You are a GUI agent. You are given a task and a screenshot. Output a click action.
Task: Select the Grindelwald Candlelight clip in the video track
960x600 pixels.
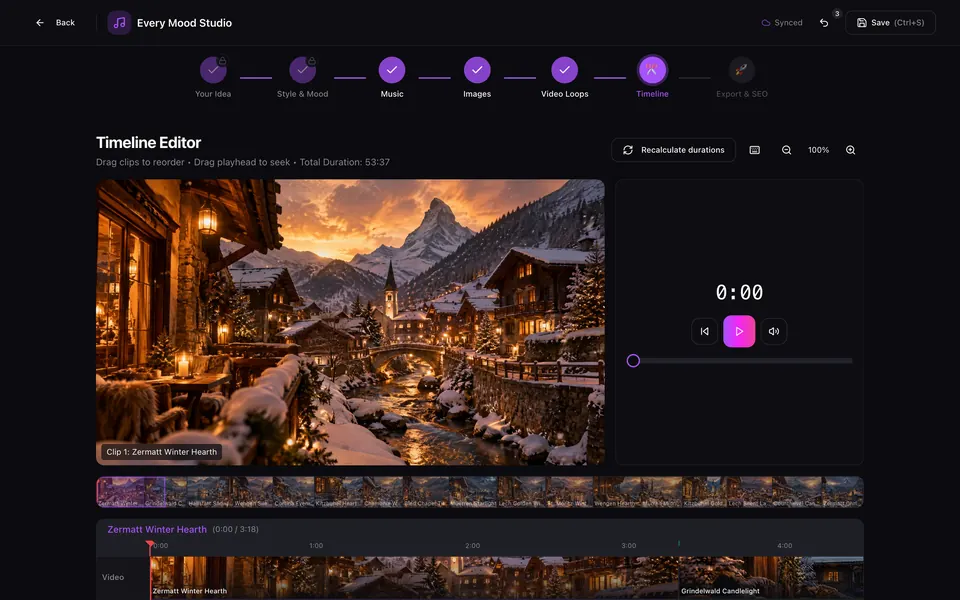coord(771,577)
